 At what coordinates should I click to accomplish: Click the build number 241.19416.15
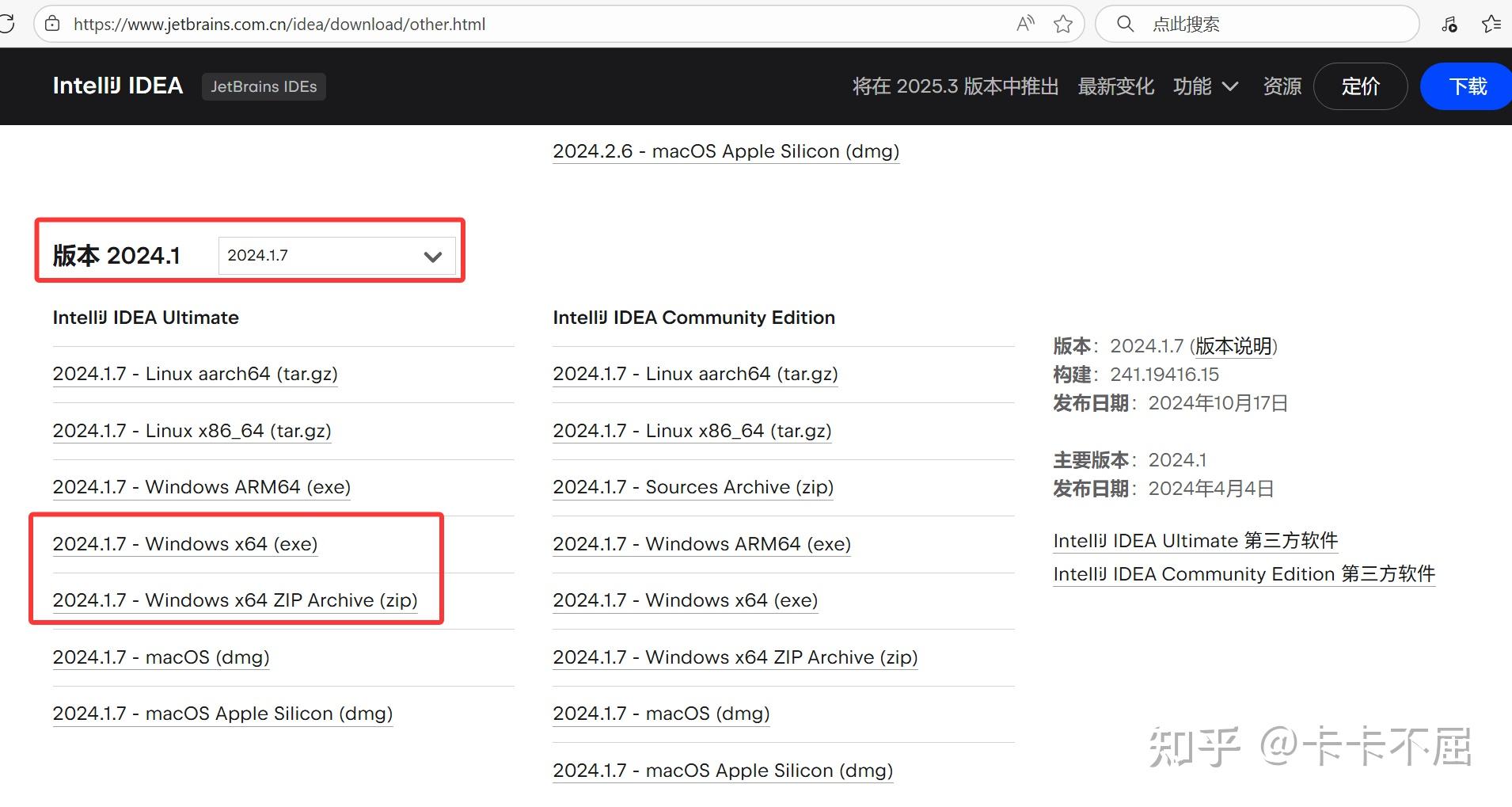(1164, 375)
